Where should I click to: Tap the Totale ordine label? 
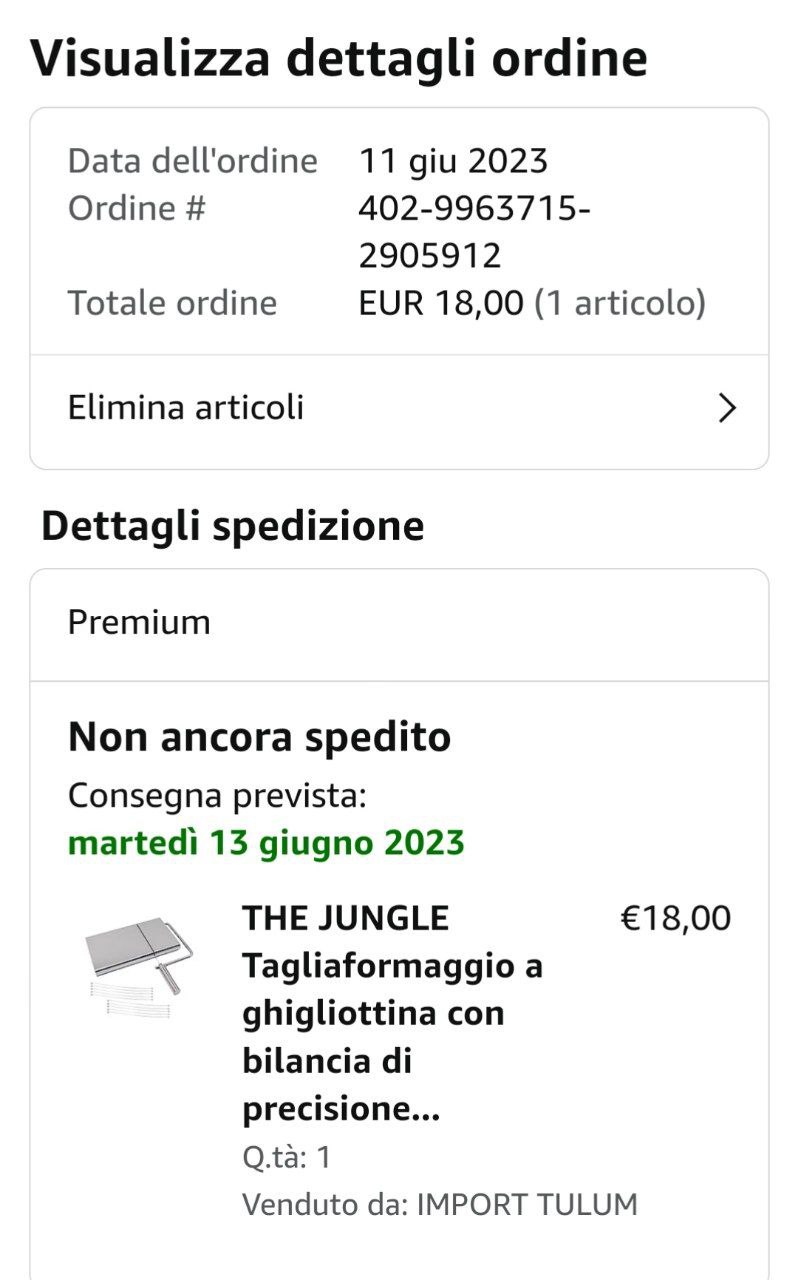pyautogui.click(x=172, y=303)
